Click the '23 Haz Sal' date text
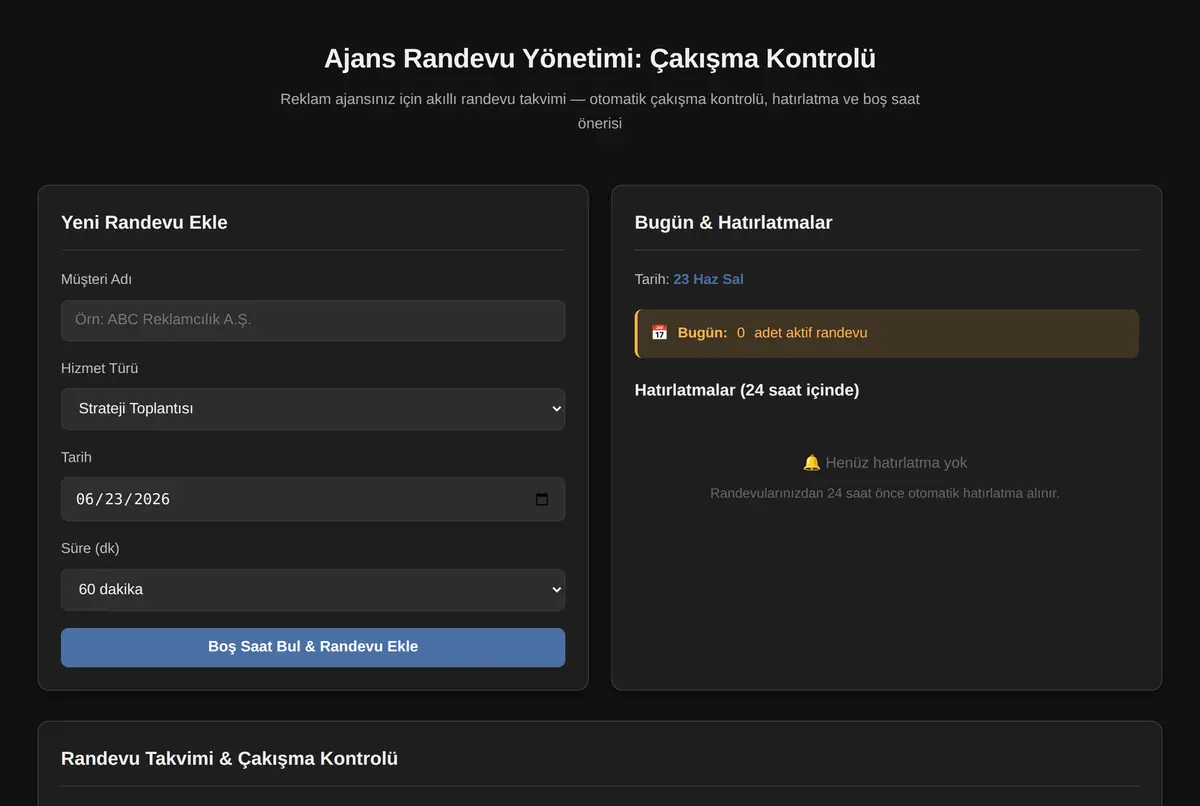 [708, 279]
